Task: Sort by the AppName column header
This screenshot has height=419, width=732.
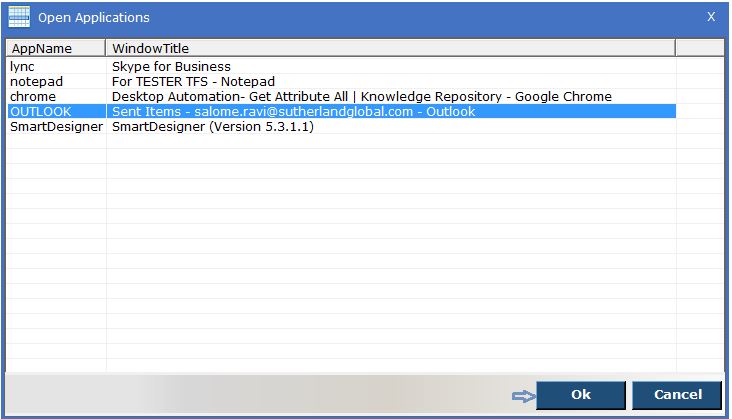Action: click(55, 48)
